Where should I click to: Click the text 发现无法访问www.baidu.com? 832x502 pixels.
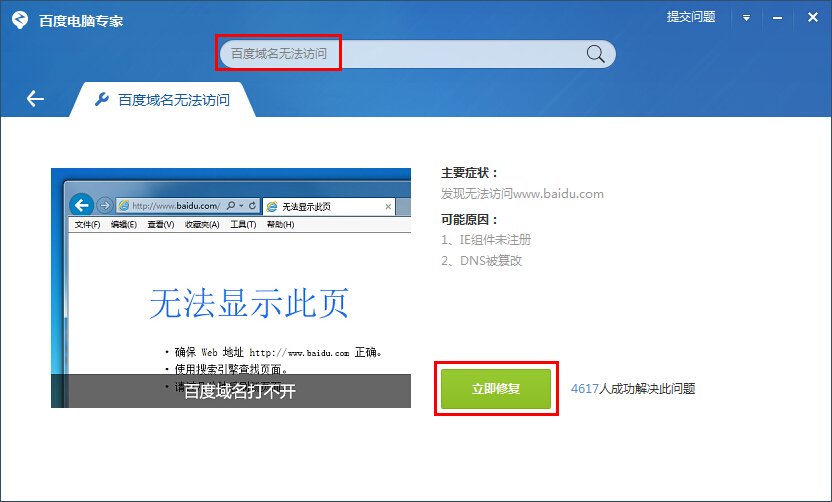tap(522, 194)
